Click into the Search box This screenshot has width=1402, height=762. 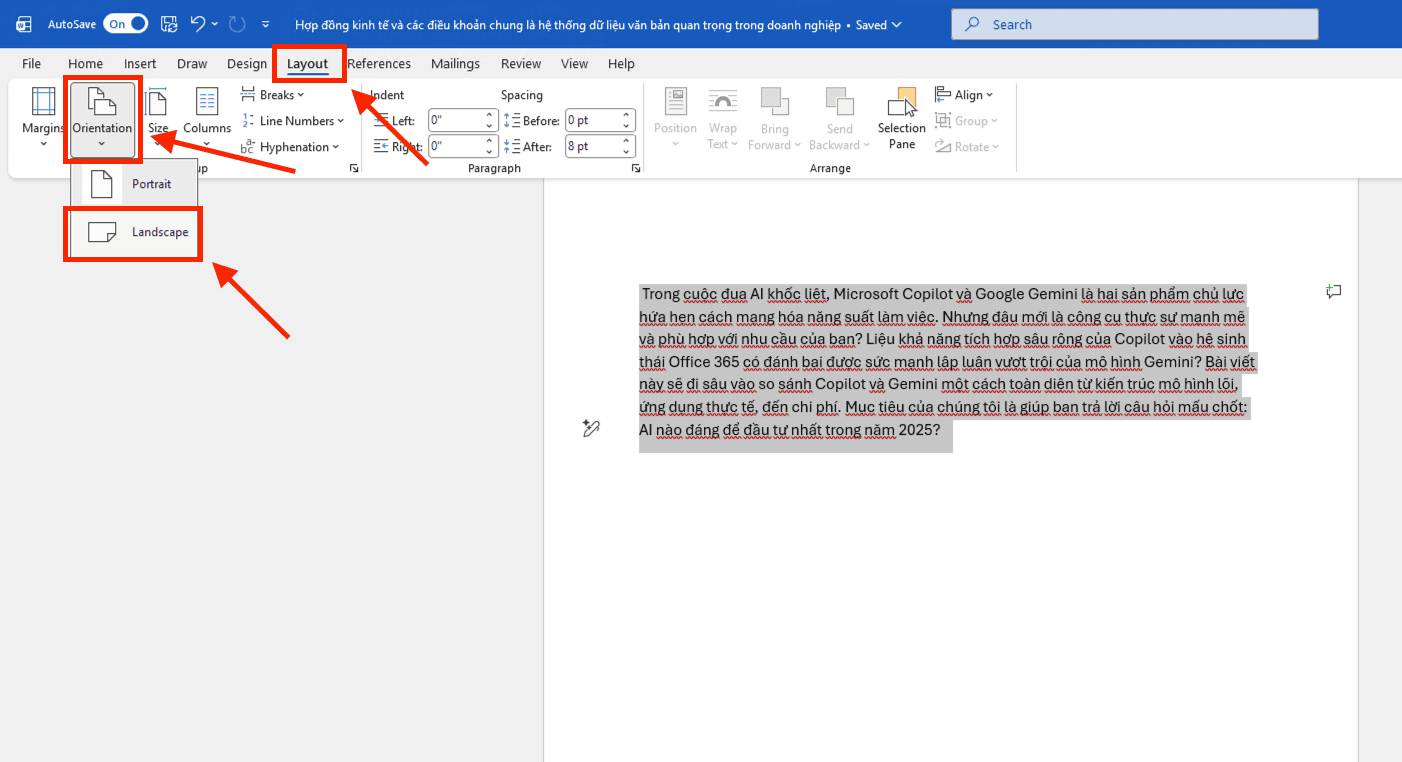1134,24
